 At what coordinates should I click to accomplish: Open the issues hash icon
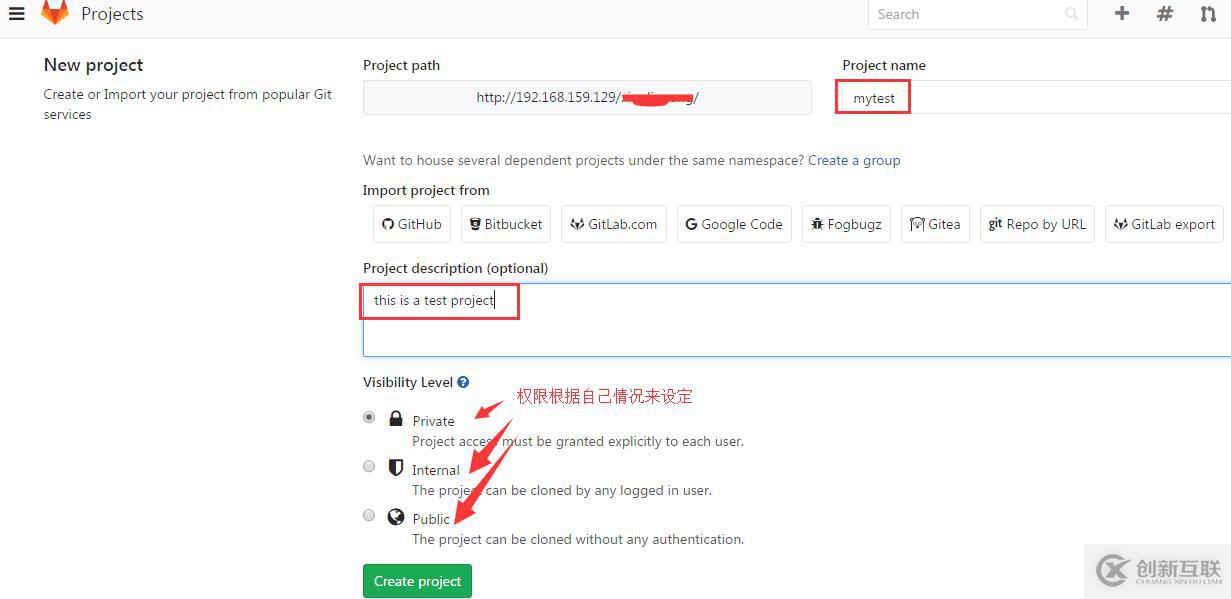coord(1165,14)
